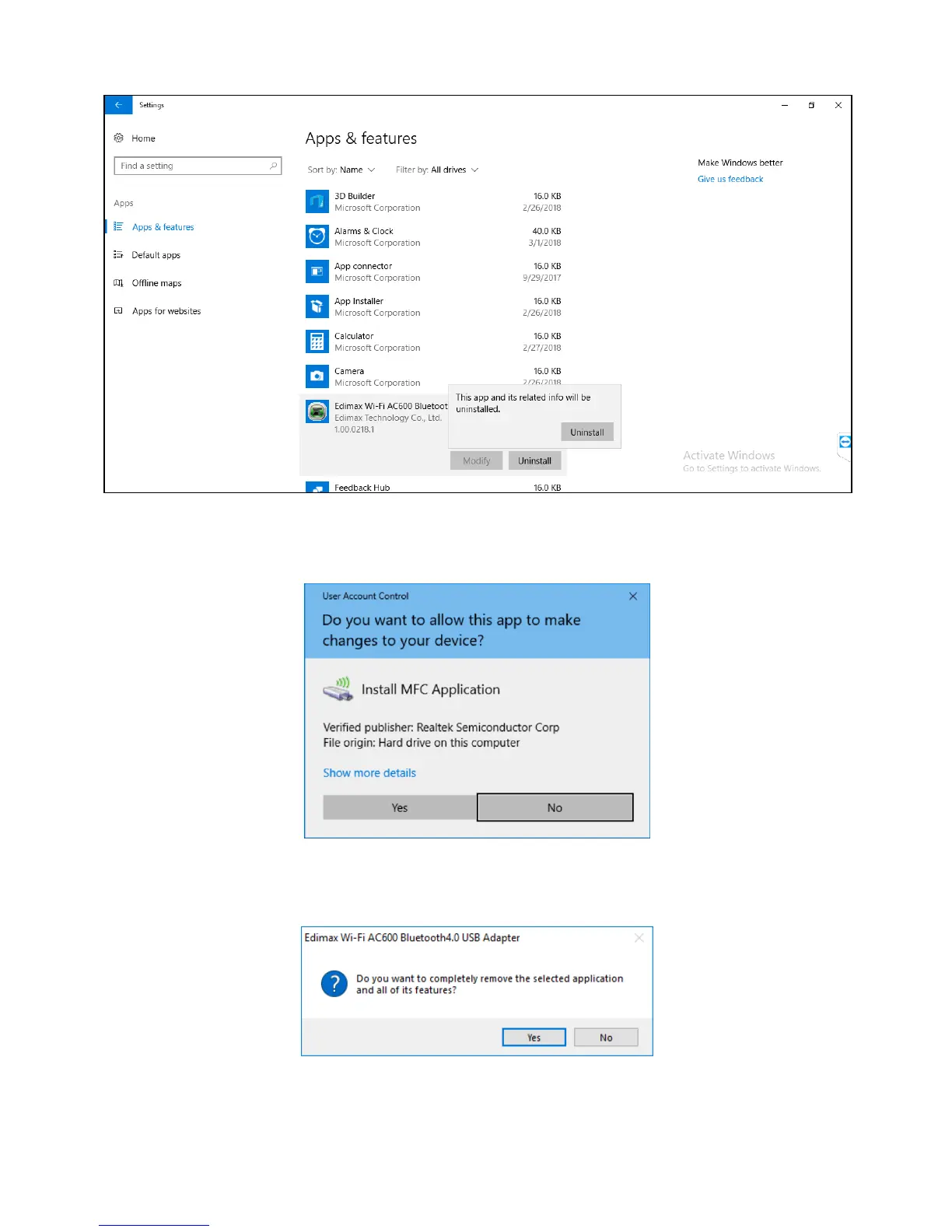Viewport: 952px width, 1232px height.
Task: Select Edimax Wi-Fi AC600 Bluetooth entry name
Action: (391, 406)
